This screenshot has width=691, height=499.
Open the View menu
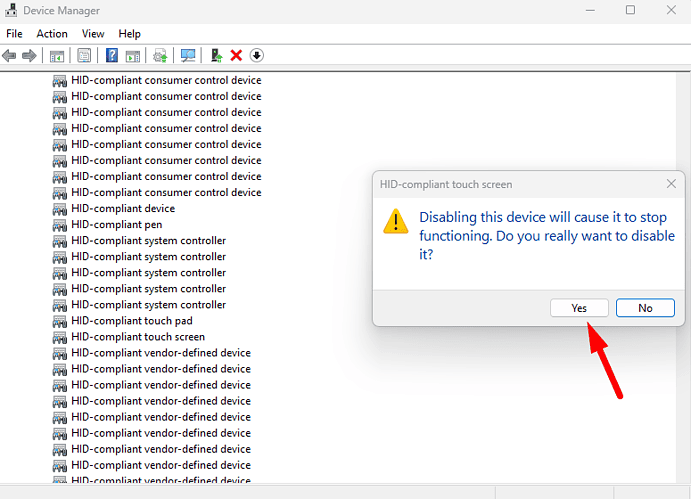tap(93, 33)
